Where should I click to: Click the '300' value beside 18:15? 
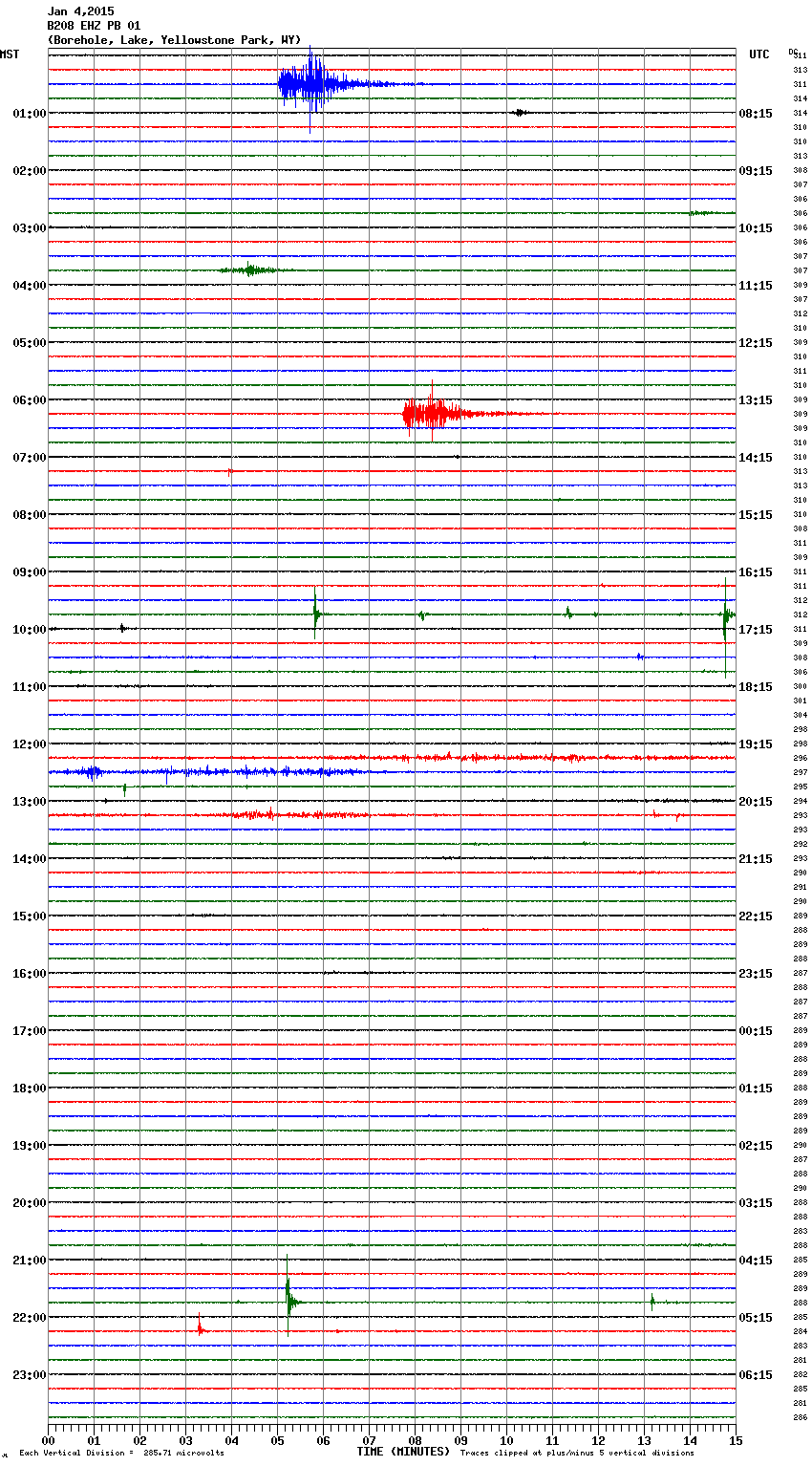(x=801, y=687)
